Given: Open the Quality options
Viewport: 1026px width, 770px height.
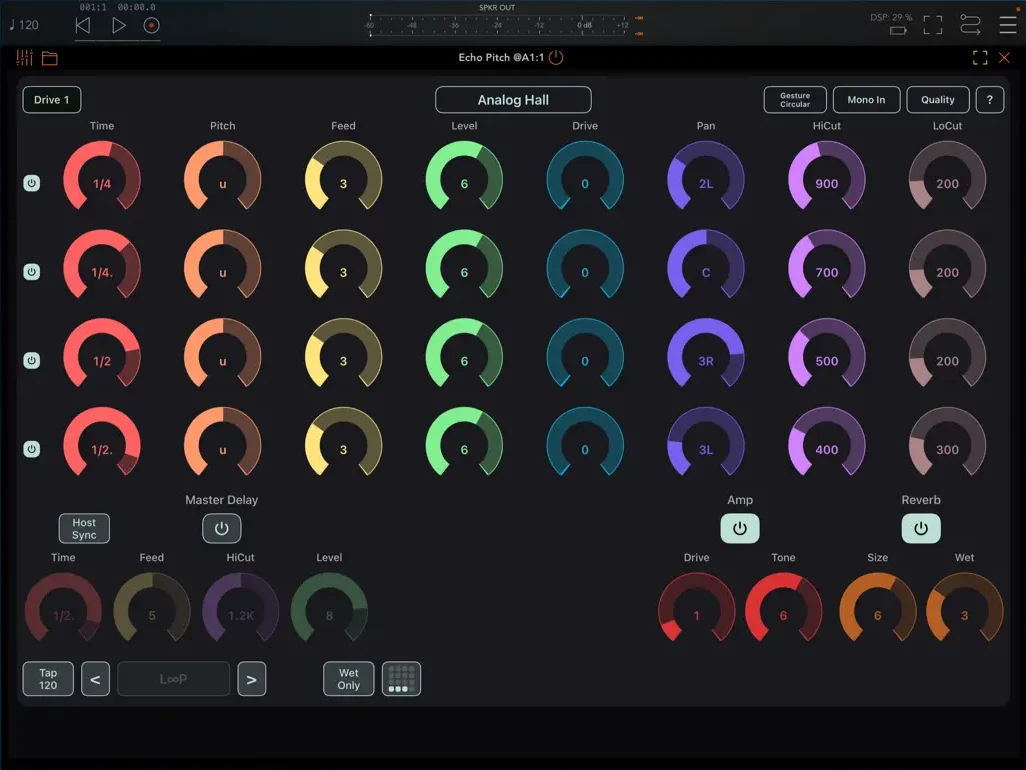Looking at the screenshot, I should pyautogui.click(x=938, y=99).
